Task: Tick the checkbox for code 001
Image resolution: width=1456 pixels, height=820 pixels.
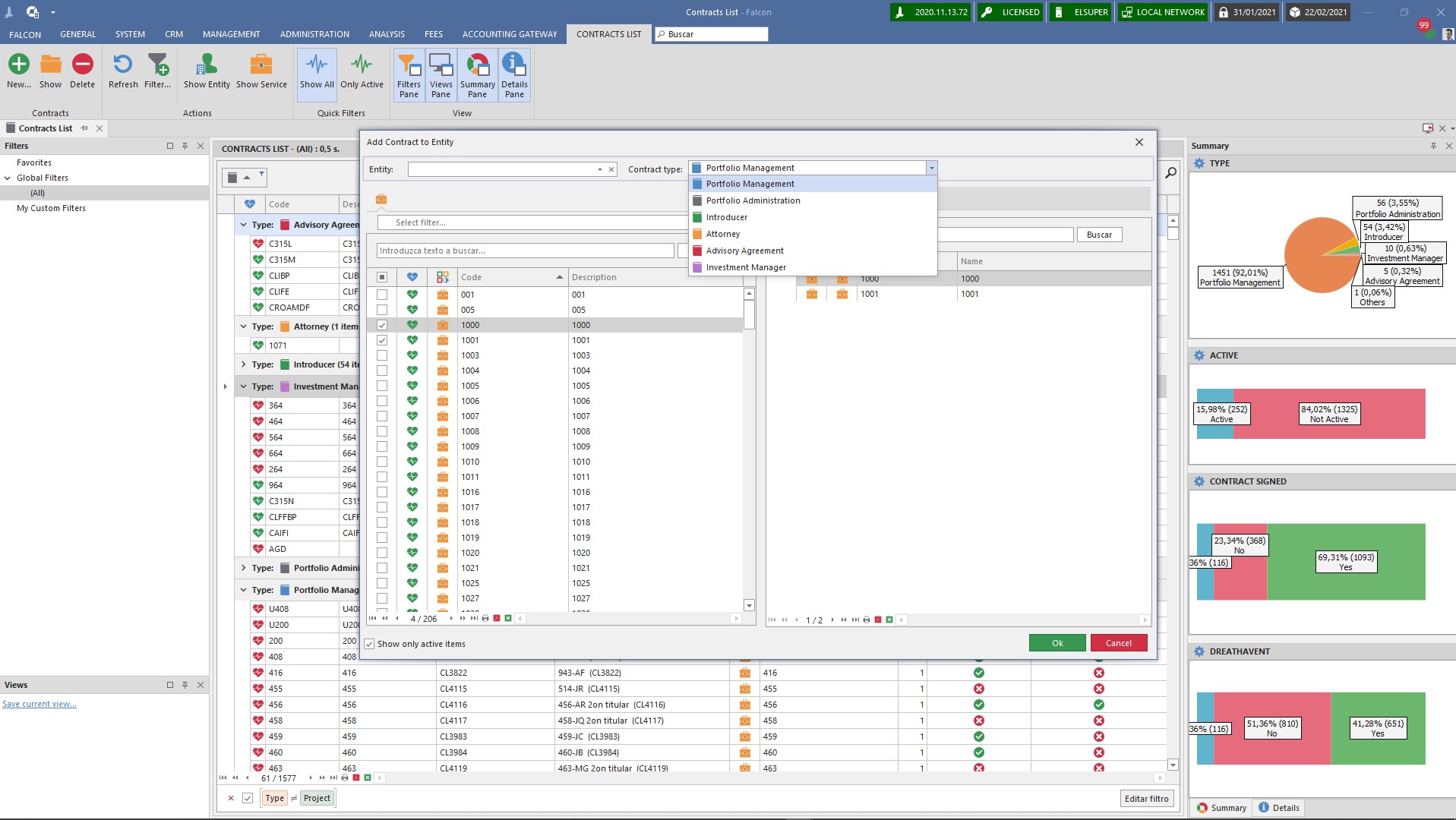Action: 382,295
